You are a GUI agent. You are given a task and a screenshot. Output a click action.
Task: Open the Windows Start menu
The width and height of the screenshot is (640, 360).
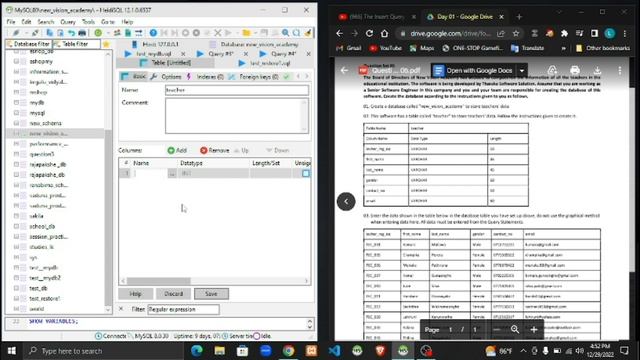(x=12, y=351)
